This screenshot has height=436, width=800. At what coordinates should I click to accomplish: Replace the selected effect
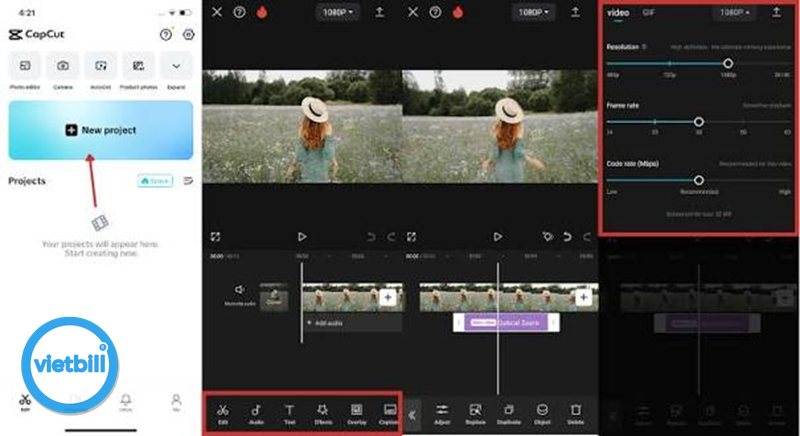[x=475, y=414]
